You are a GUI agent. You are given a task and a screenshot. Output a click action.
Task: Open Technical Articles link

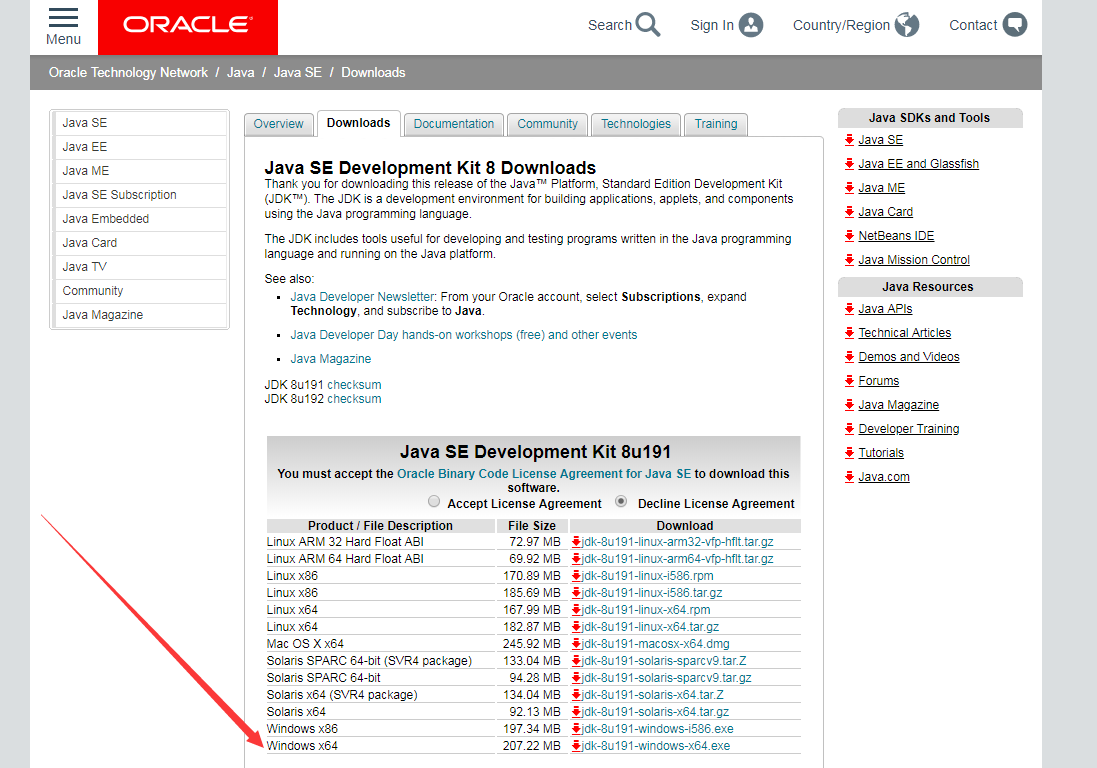tap(905, 333)
